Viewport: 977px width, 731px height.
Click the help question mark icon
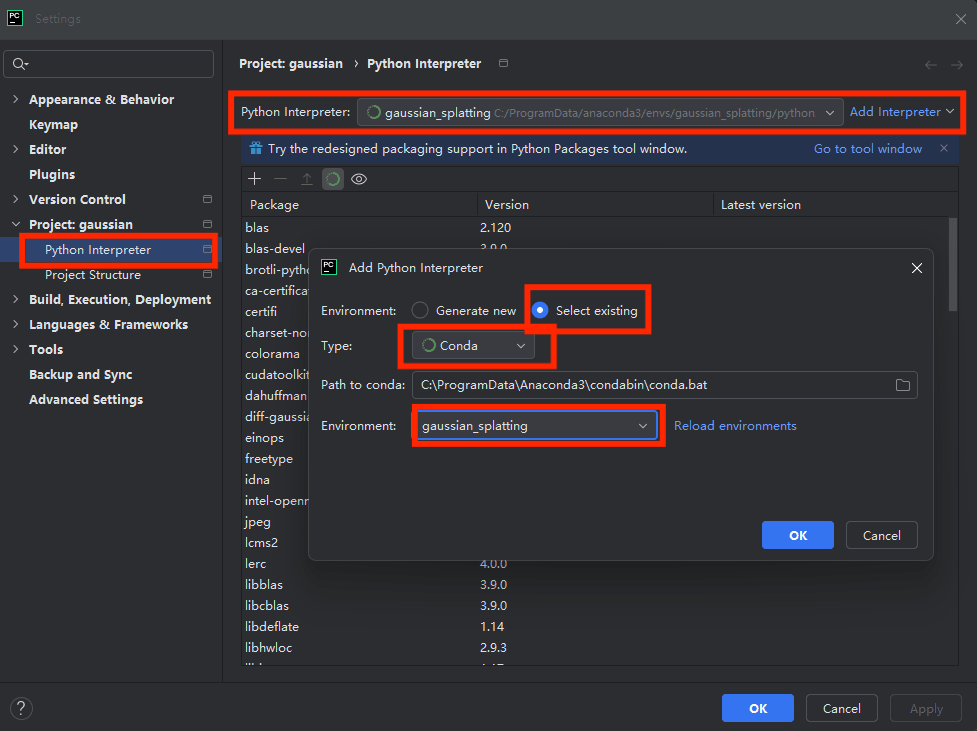(x=21, y=708)
